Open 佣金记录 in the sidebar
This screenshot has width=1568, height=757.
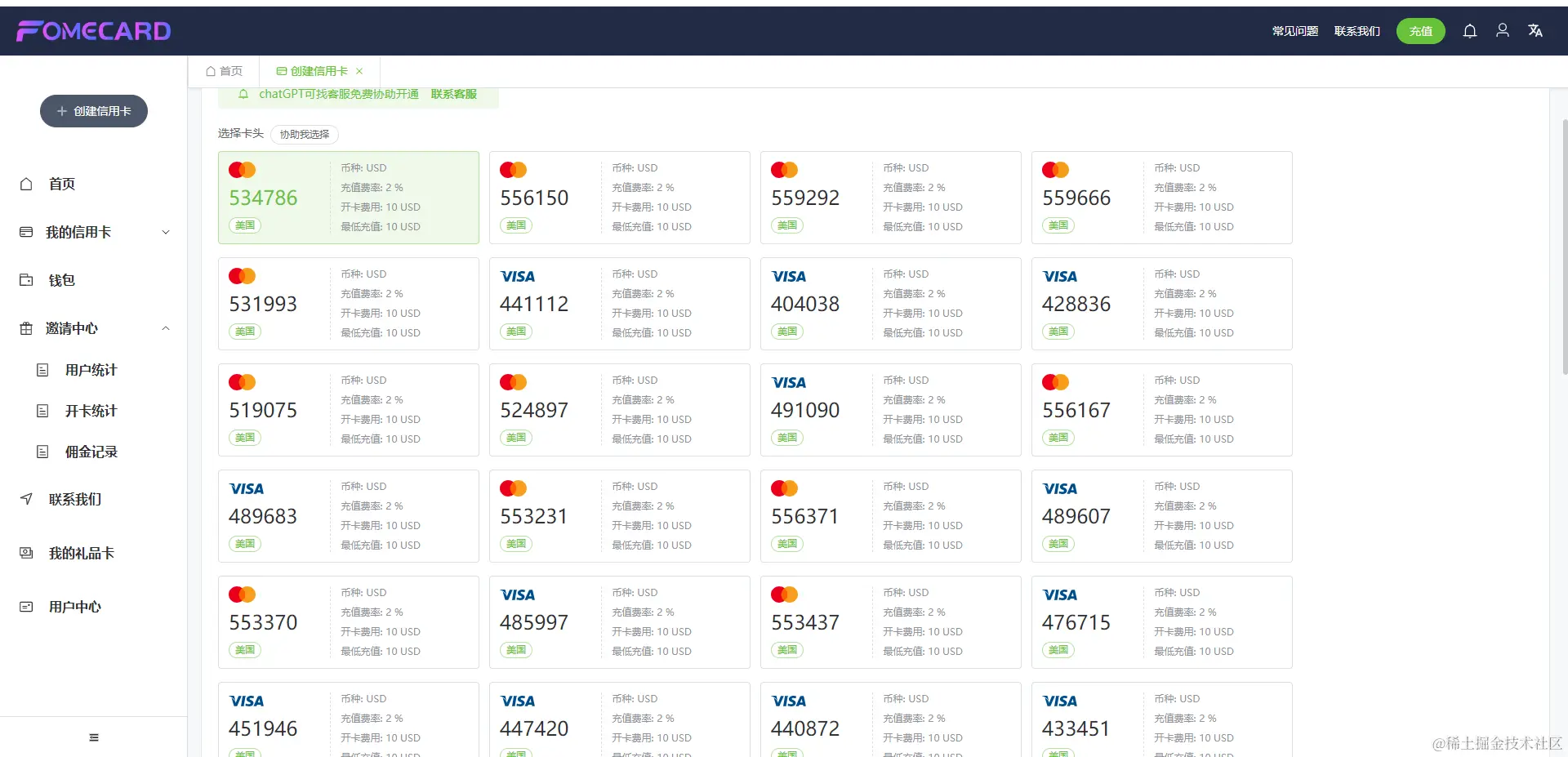click(x=93, y=452)
